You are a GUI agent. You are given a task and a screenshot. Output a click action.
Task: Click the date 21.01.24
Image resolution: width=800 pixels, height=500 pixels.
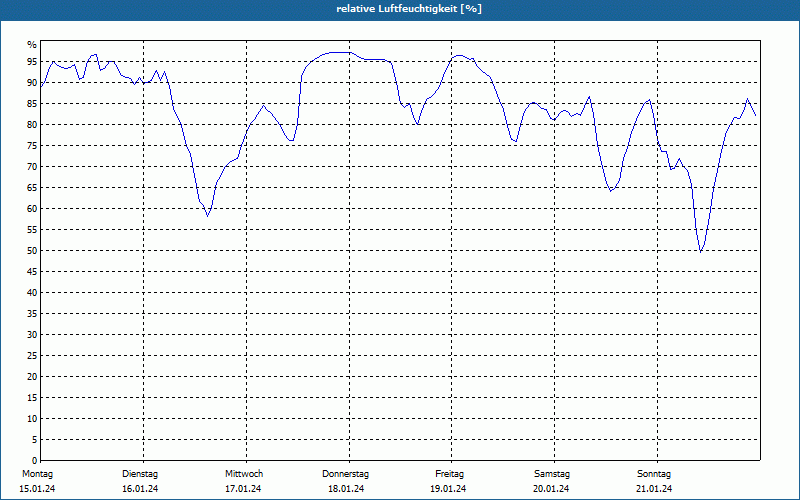pyautogui.click(x=654, y=489)
